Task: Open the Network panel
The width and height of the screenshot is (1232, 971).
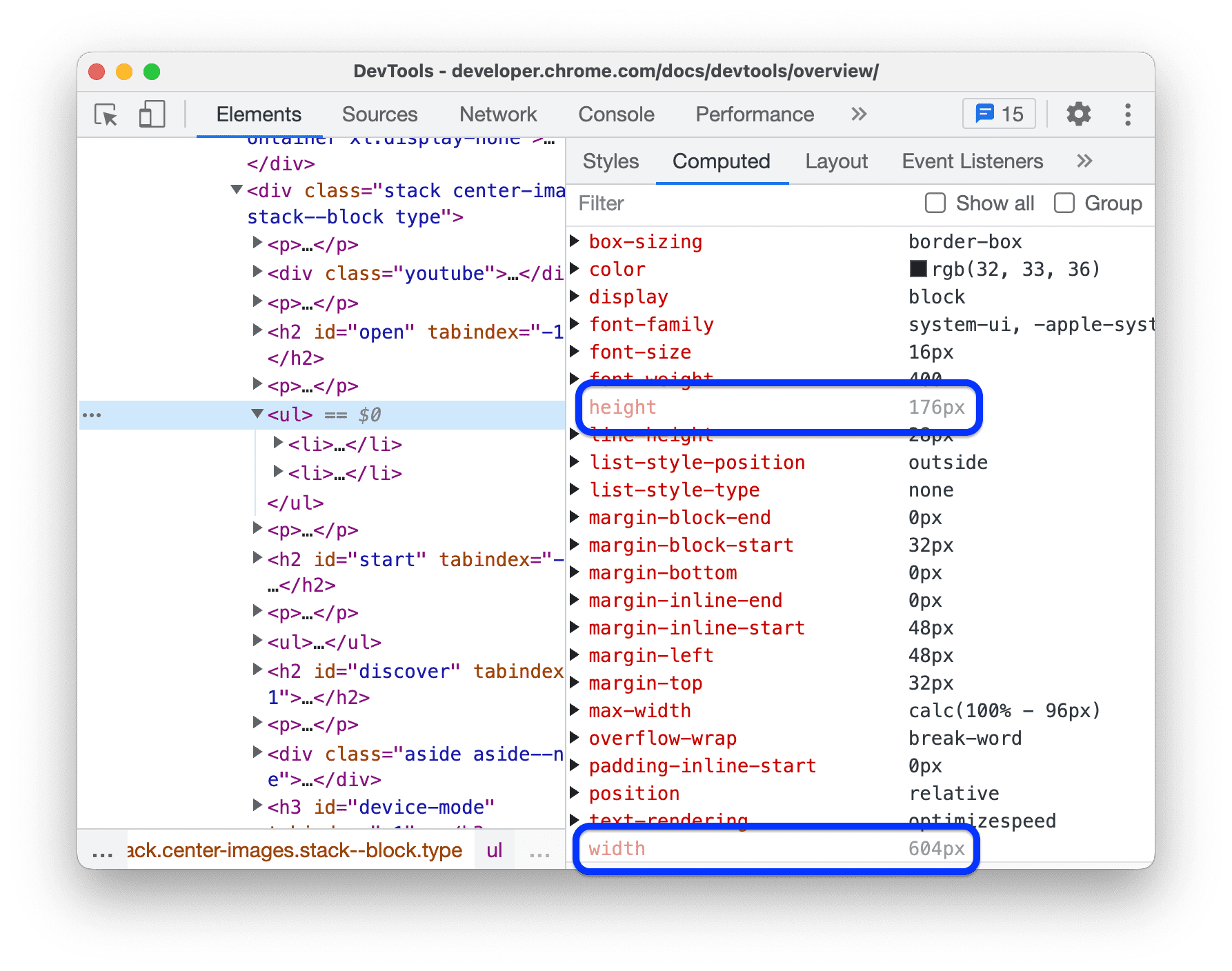Action: [498, 114]
